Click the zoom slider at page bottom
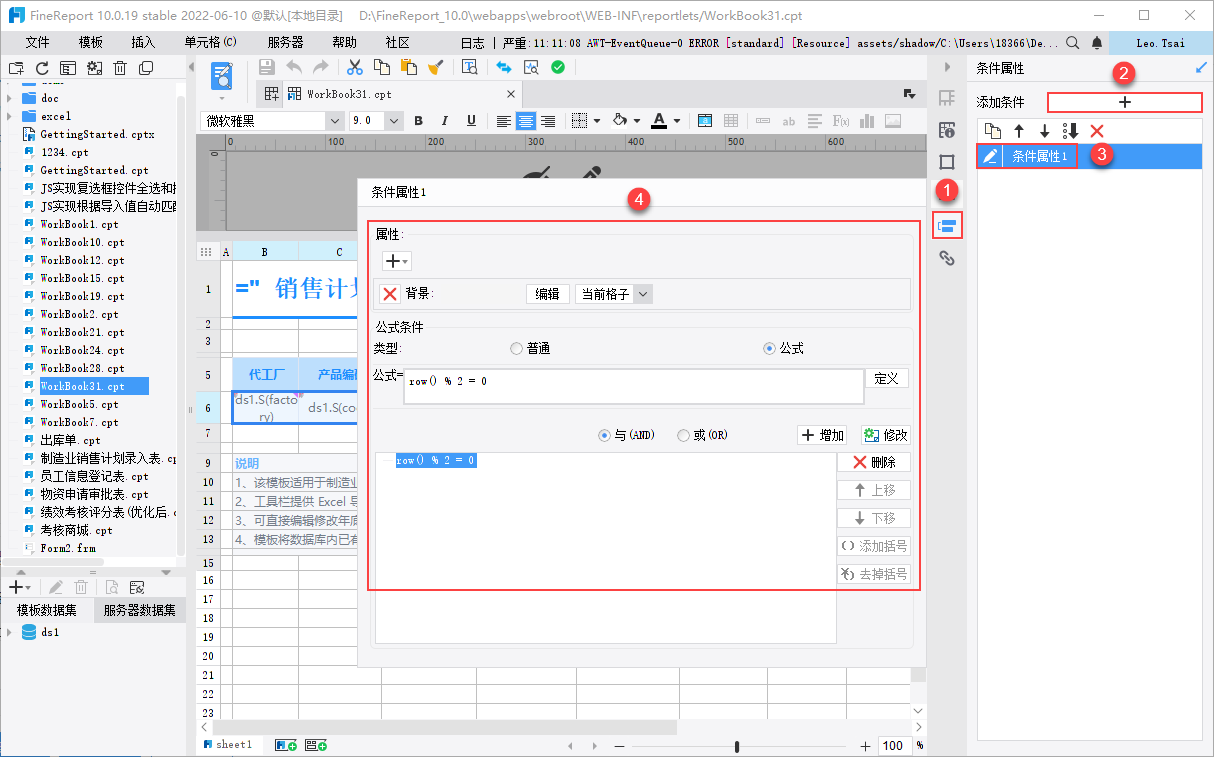Viewport: 1214px width, 757px height. 737,746
